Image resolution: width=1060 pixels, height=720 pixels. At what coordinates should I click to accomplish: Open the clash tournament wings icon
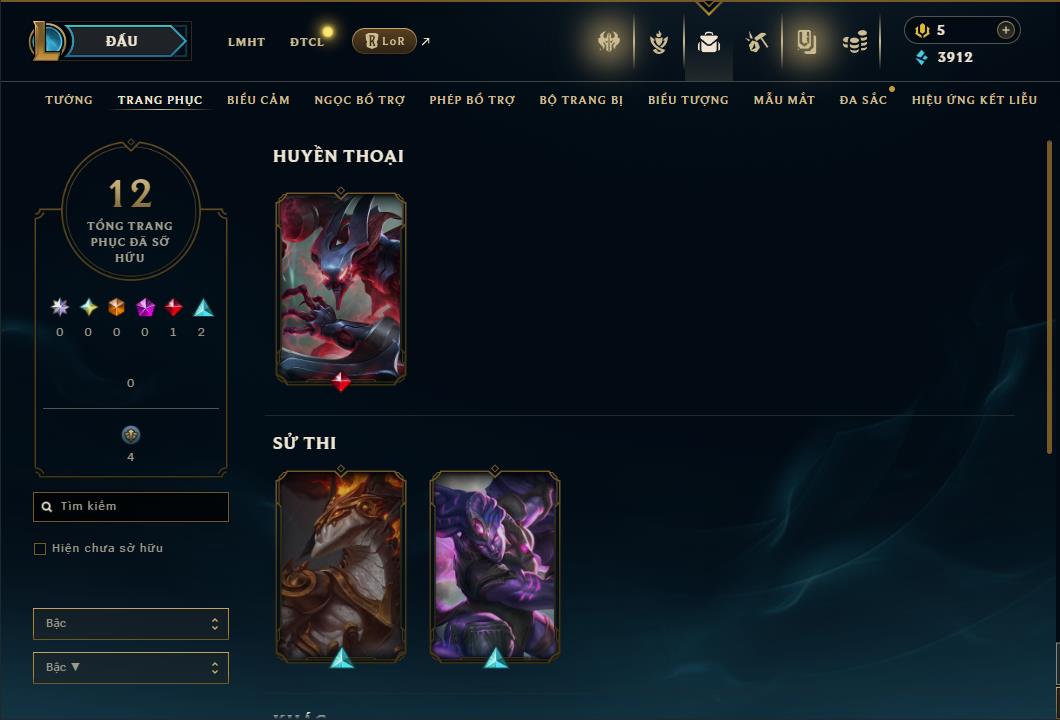click(x=608, y=42)
